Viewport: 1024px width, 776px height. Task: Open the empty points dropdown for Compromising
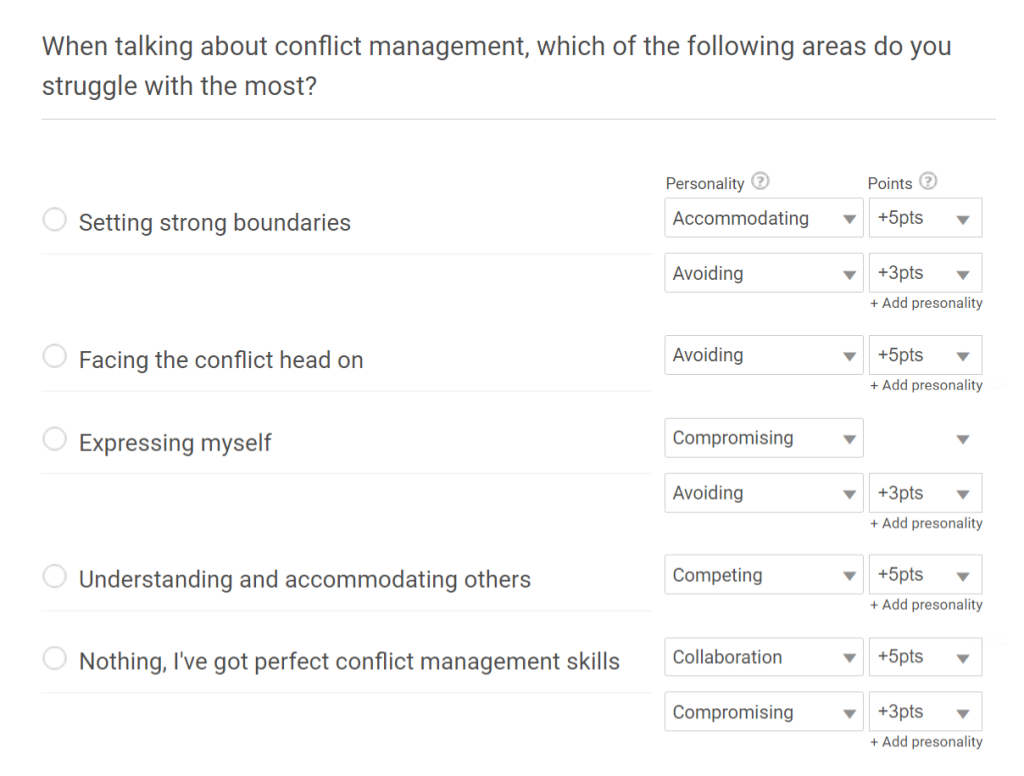[x=925, y=438]
